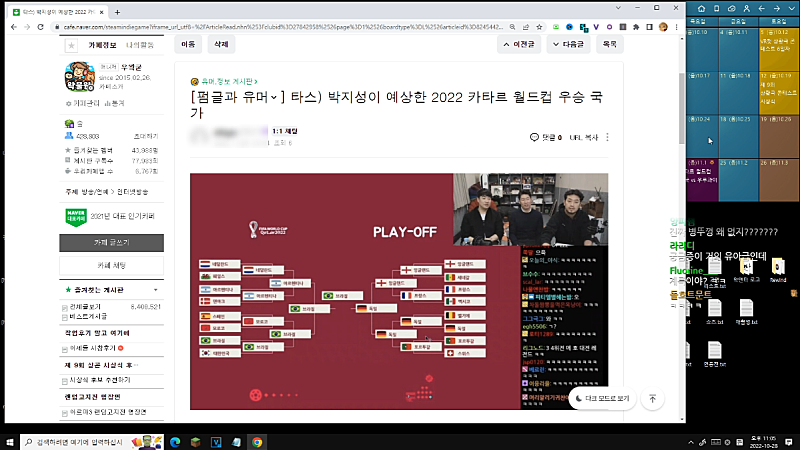Image resolution: width=800 pixels, height=450 pixels.
Task: Select the 나의활동 tab
Action: 139,45
